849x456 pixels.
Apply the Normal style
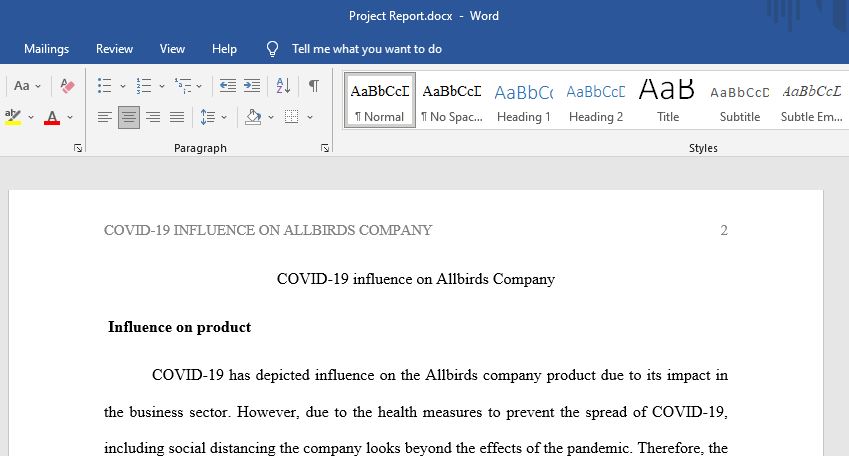click(380, 100)
